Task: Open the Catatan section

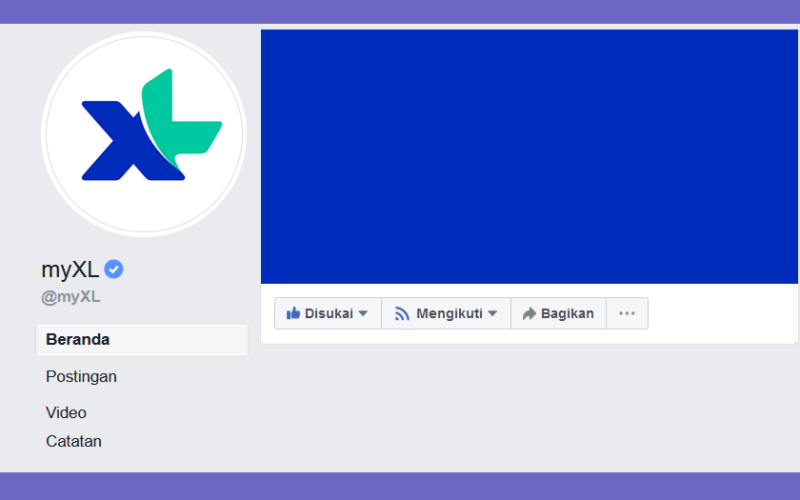Action: (x=73, y=441)
